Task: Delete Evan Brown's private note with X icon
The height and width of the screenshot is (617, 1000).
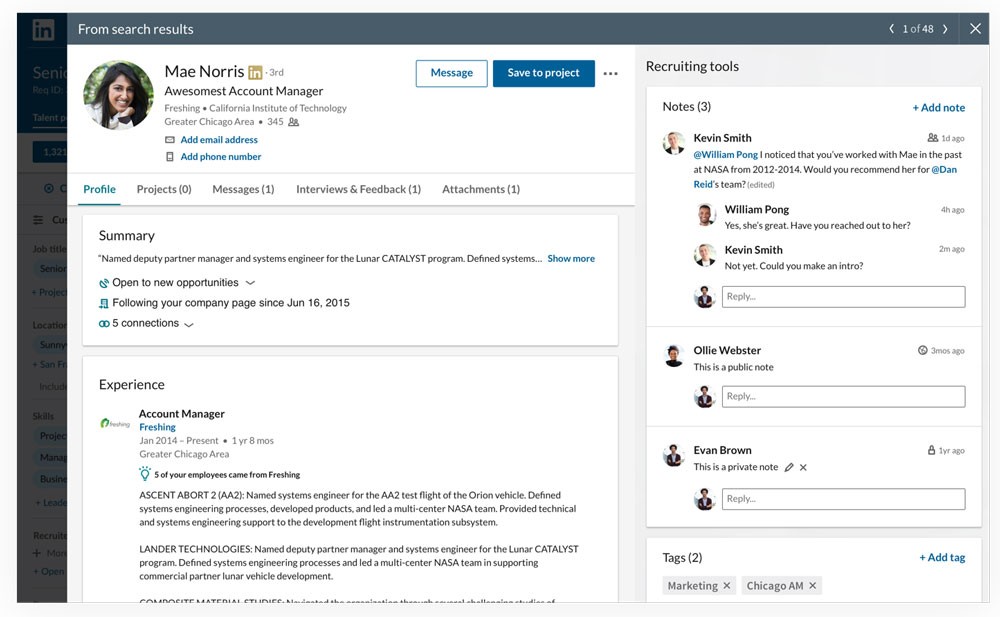Action: (x=803, y=467)
